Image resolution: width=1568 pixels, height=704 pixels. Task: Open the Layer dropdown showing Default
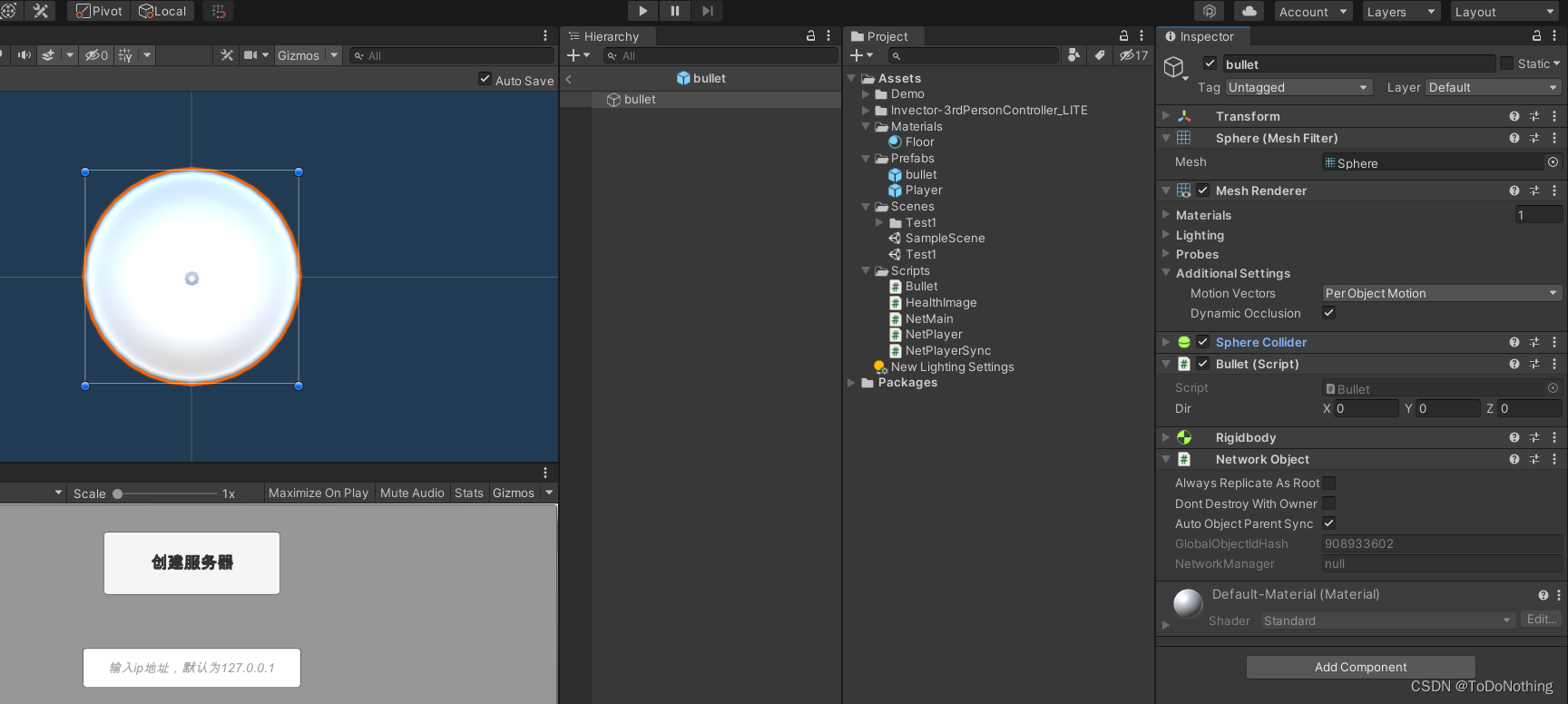(x=1493, y=87)
